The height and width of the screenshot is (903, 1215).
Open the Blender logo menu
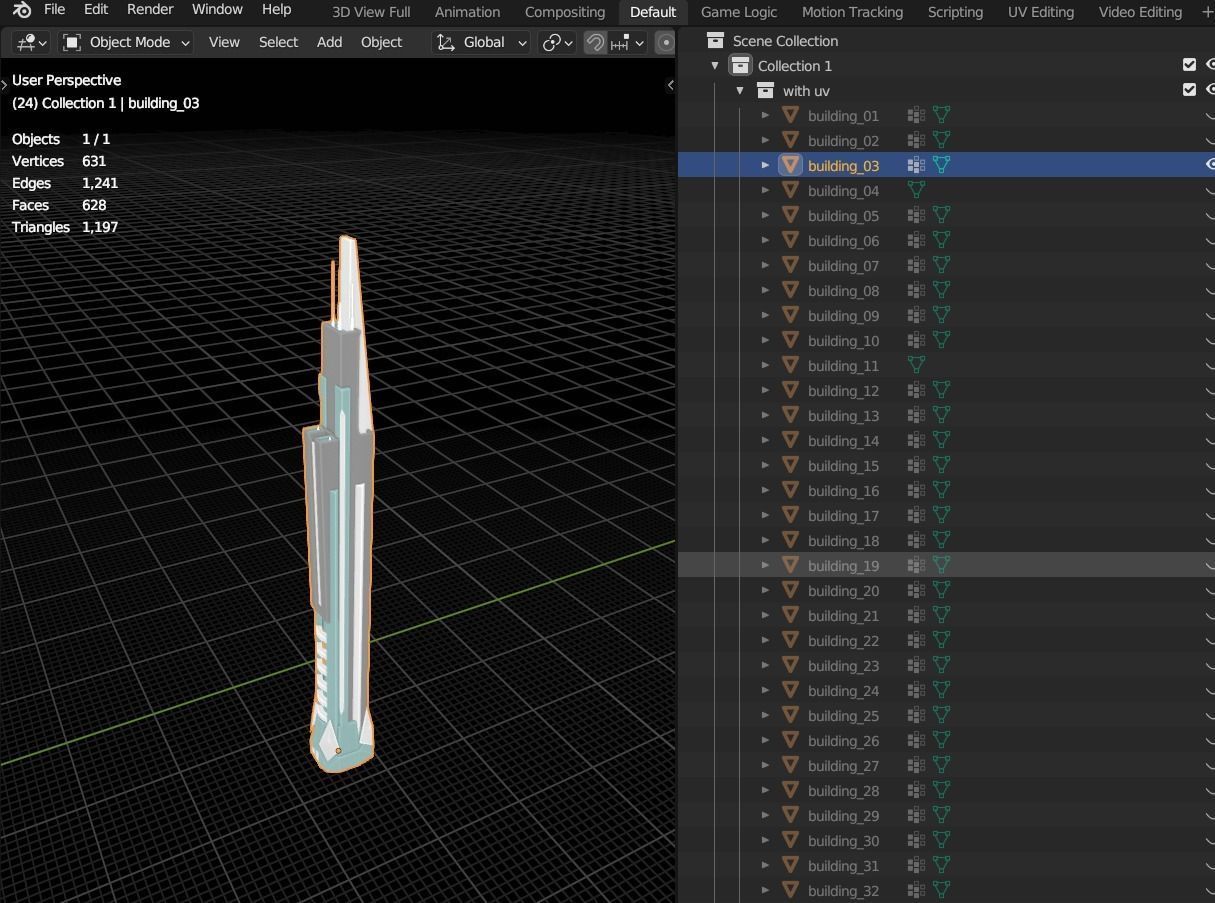click(x=22, y=10)
